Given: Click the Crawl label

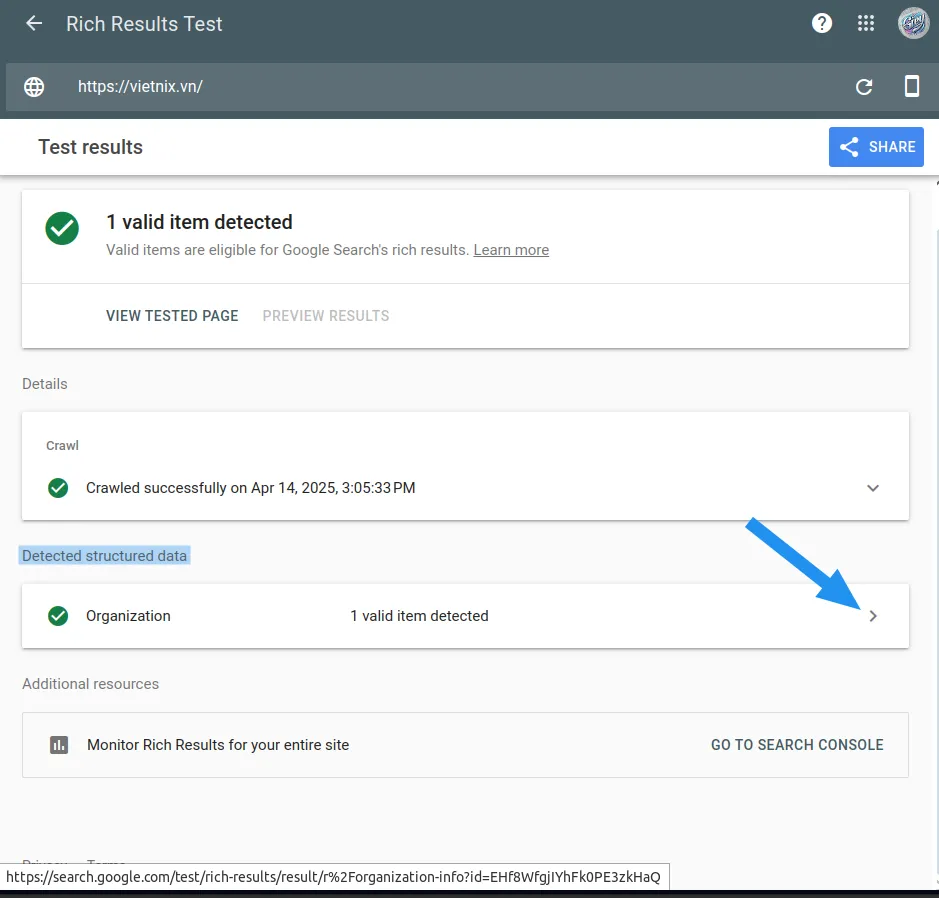Looking at the screenshot, I should tap(62, 445).
